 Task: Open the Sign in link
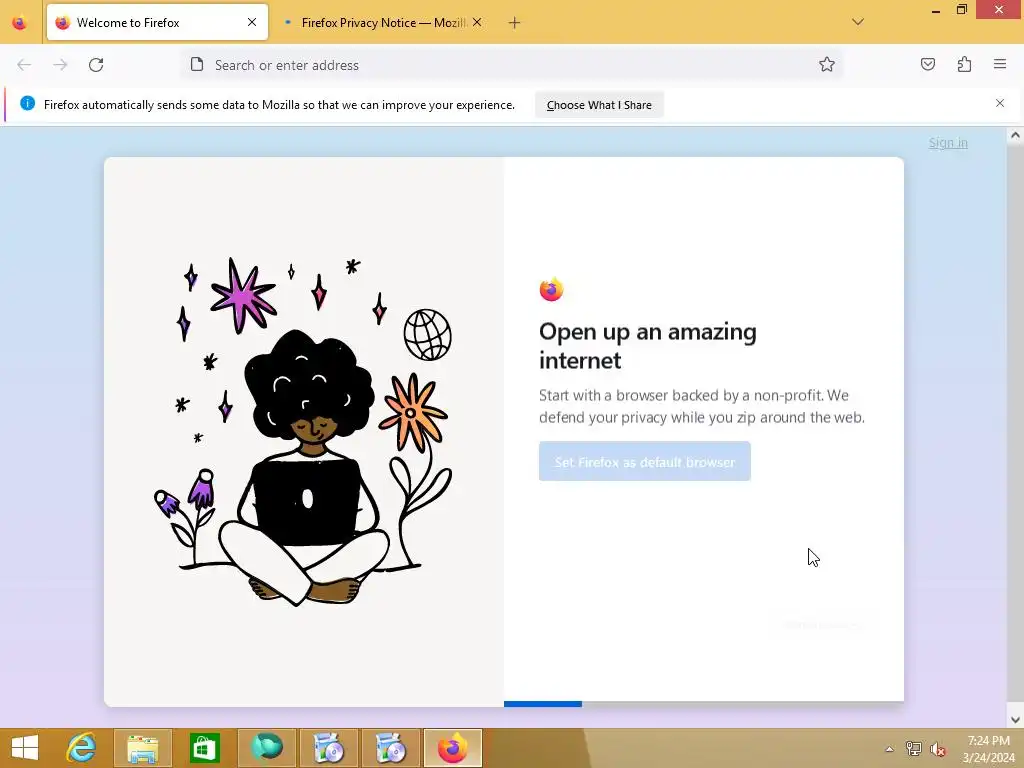[x=948, y=142]
